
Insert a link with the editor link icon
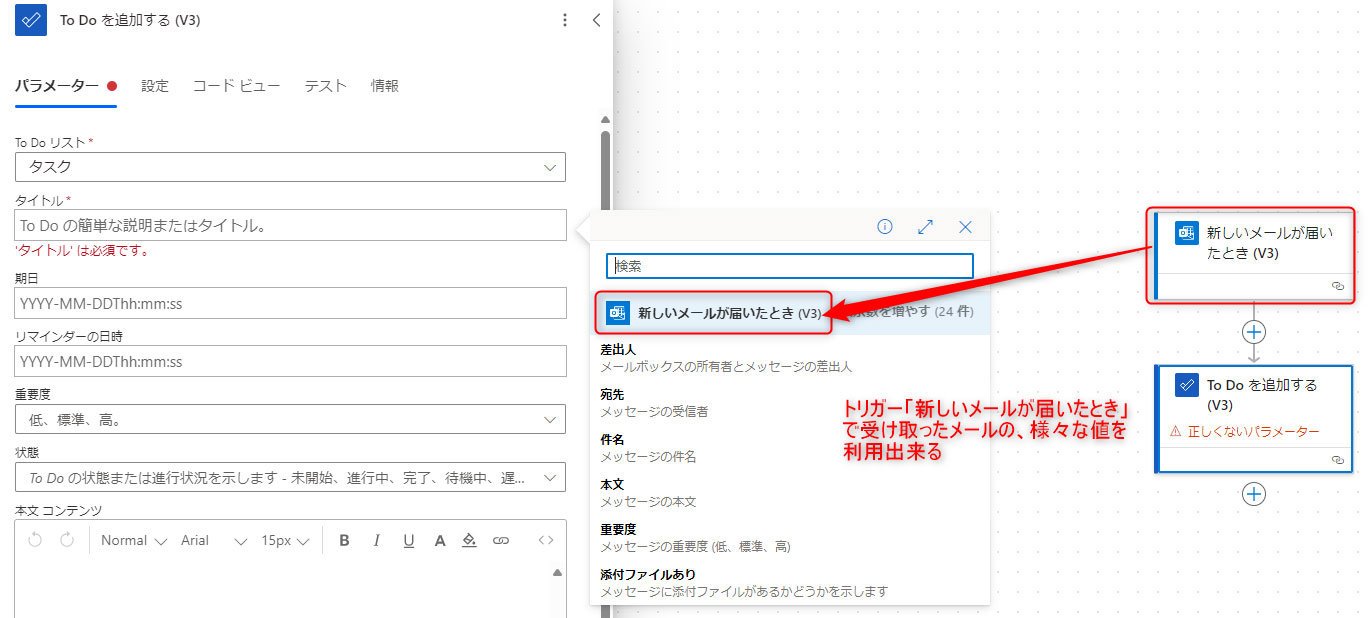[501, 540]
